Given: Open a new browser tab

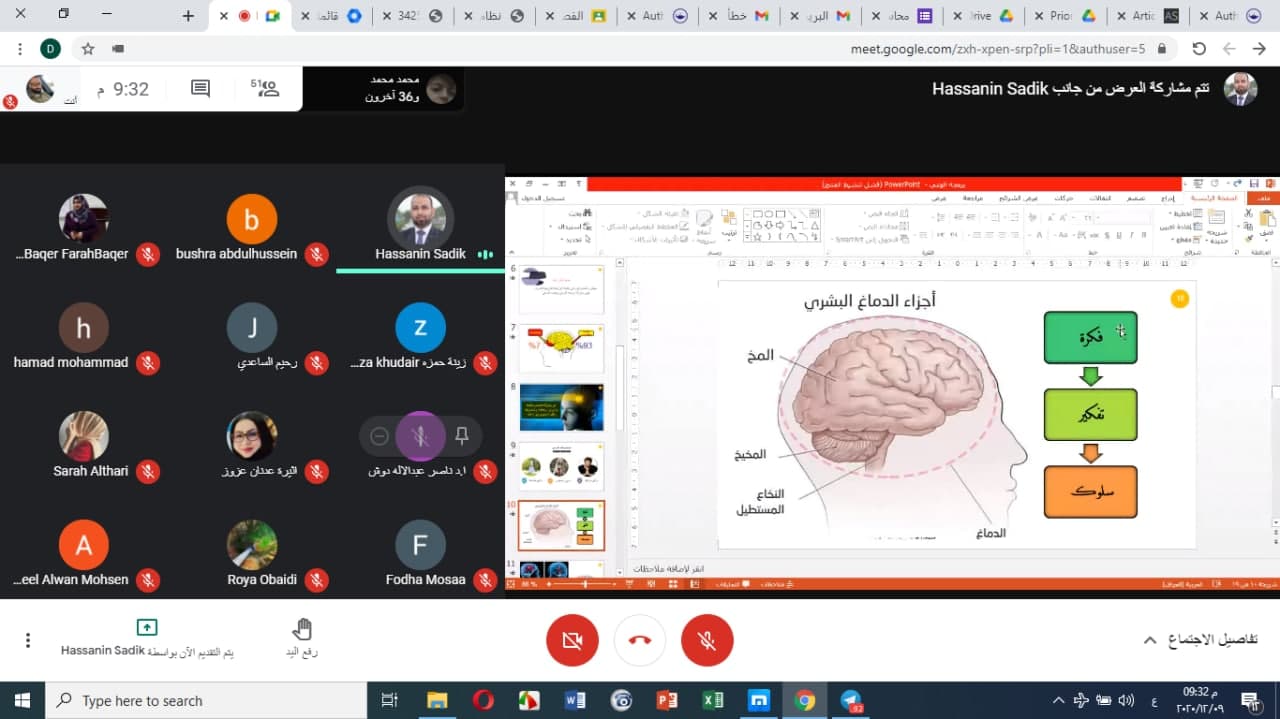Looking at the screenshot, I should point(189,16).
